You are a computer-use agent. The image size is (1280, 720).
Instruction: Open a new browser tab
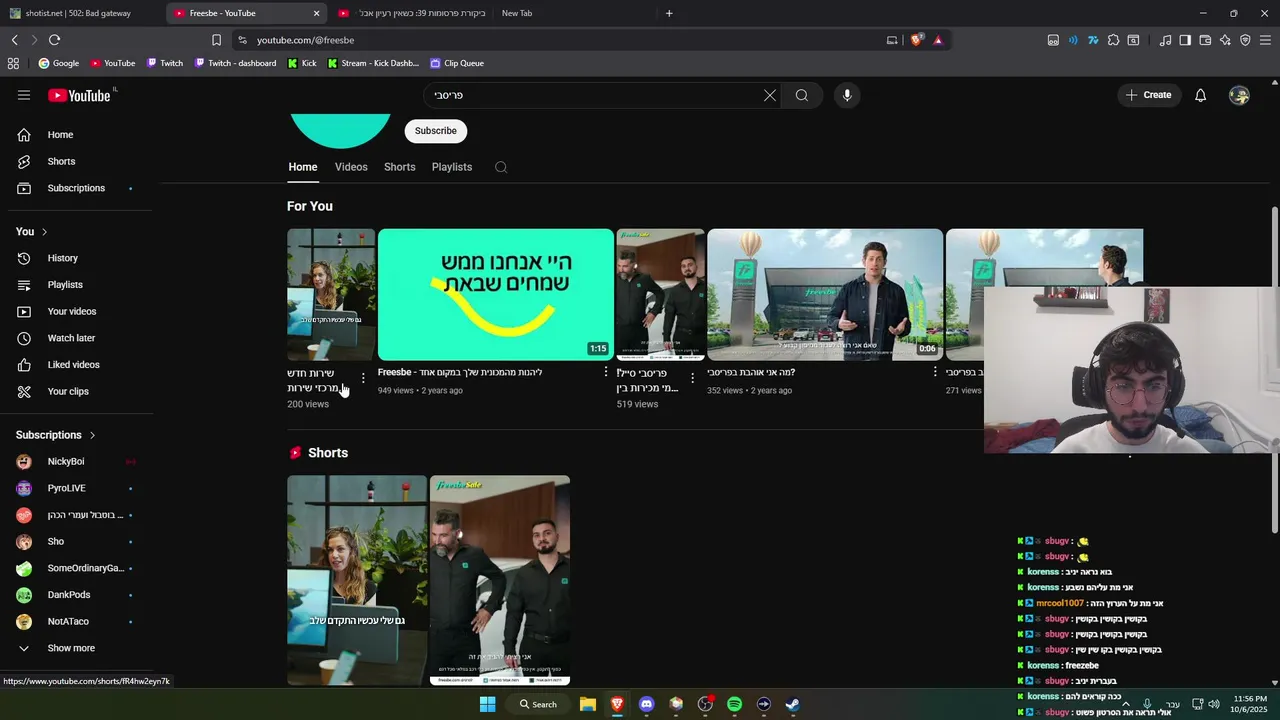[669, 13]
